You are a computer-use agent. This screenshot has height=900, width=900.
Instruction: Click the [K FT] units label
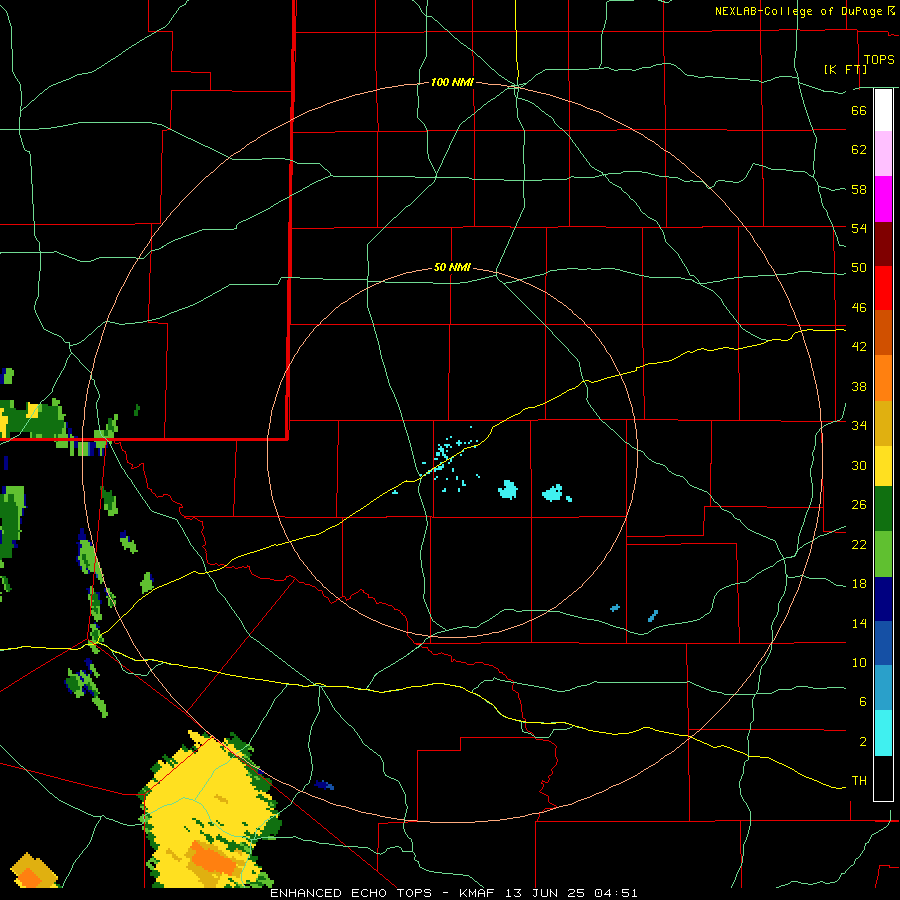click(x=845, y=69)
